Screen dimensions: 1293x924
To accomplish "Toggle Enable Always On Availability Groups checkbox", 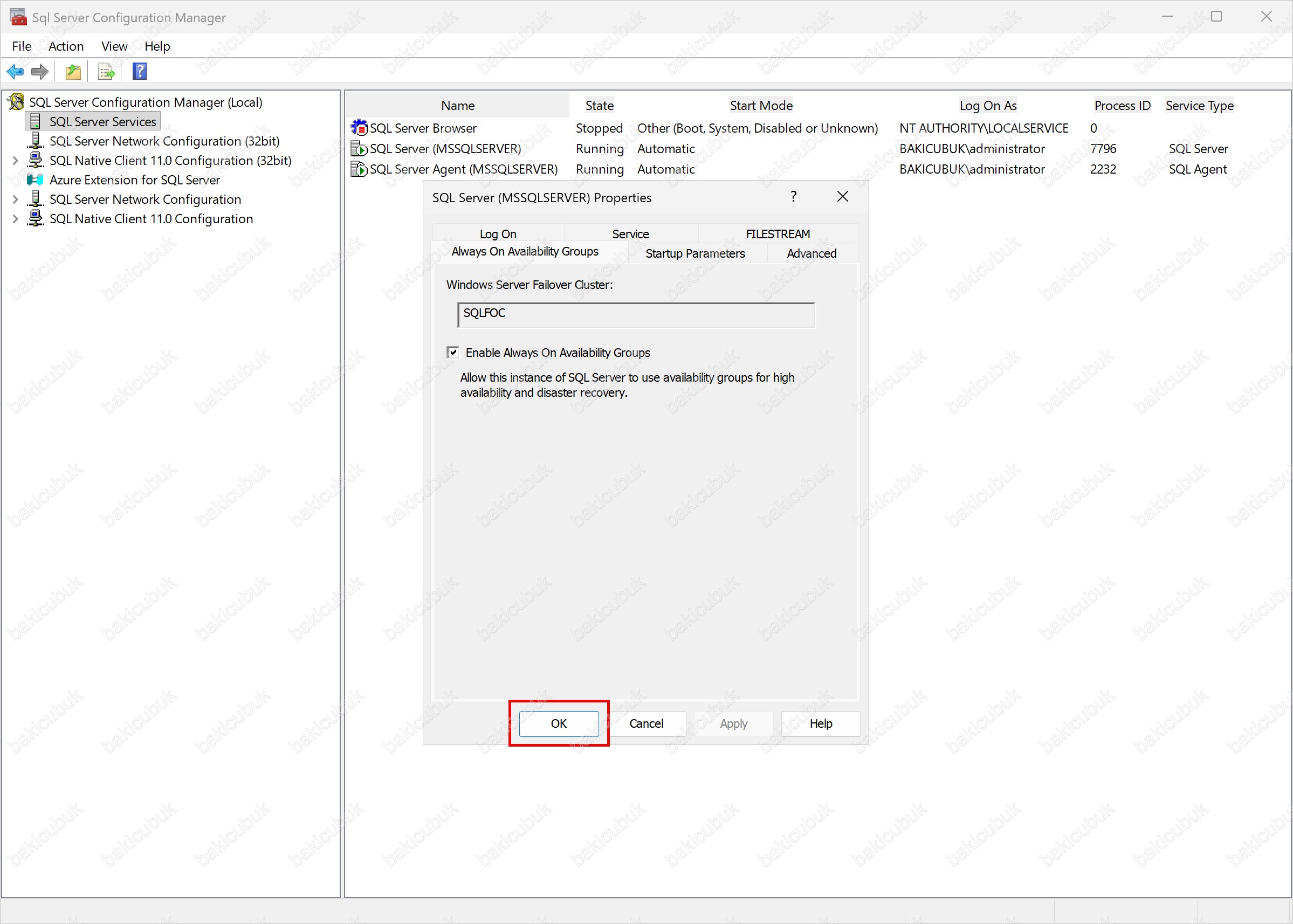I will 453,352.
